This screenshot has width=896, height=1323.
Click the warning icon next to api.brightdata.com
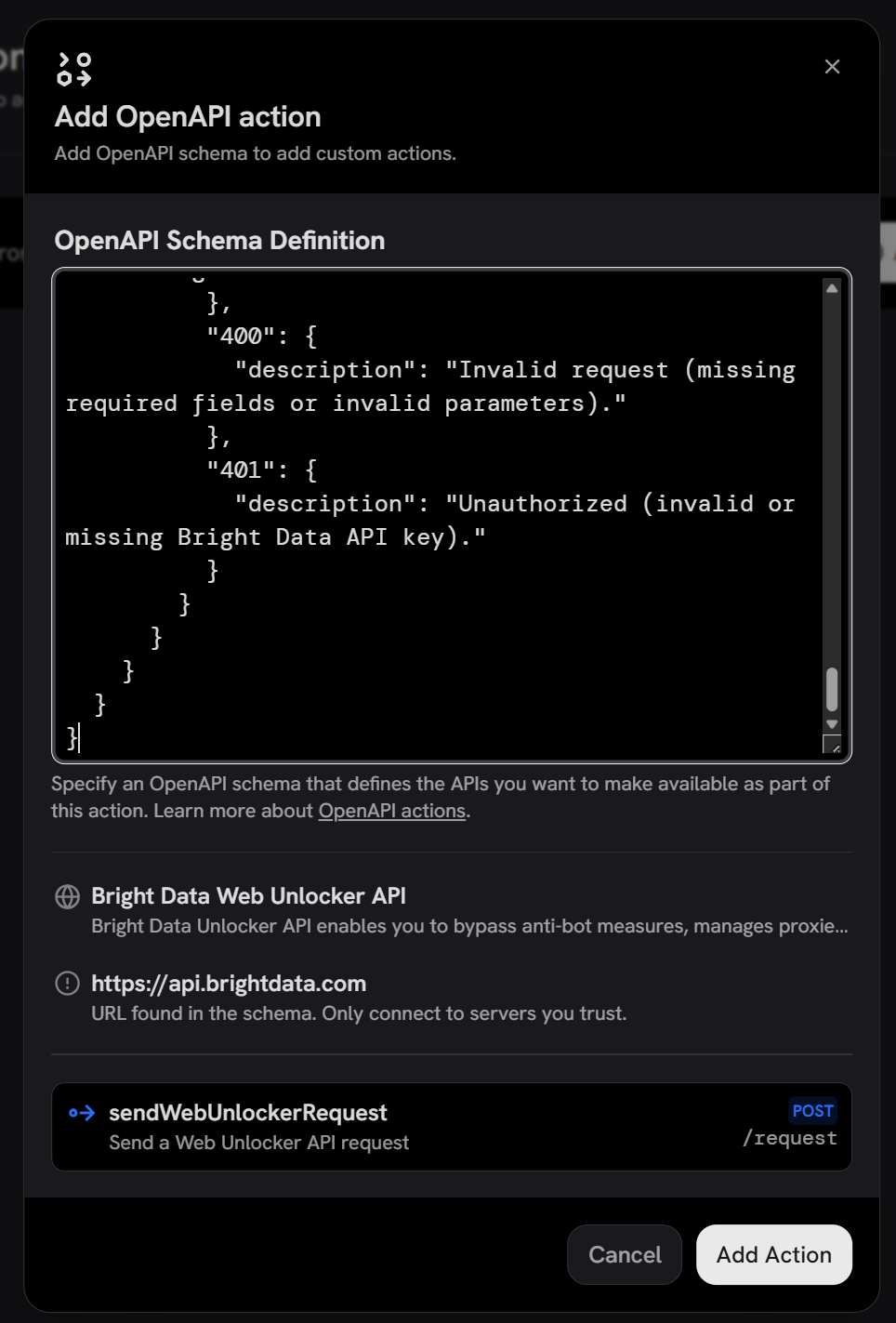point(68,984)
